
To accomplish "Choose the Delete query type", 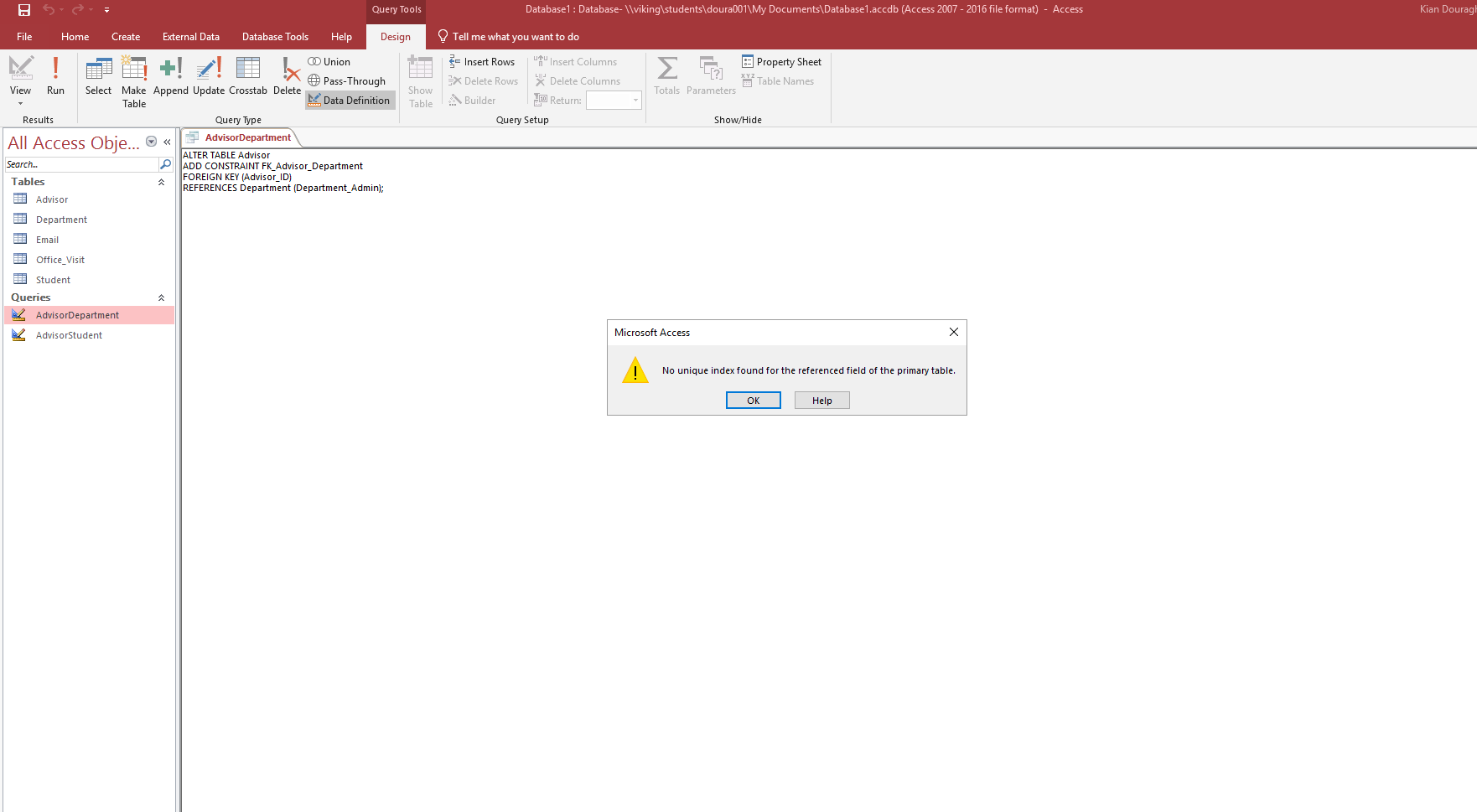I will 287,75.
